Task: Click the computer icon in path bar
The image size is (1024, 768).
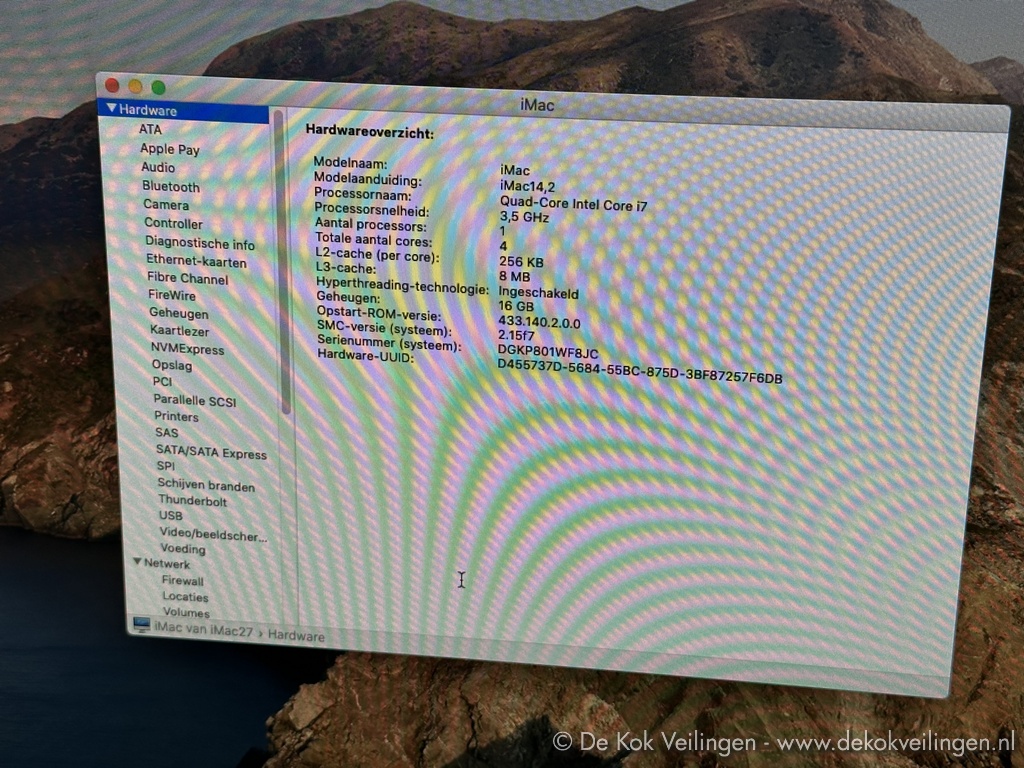Action: (141, 625)
